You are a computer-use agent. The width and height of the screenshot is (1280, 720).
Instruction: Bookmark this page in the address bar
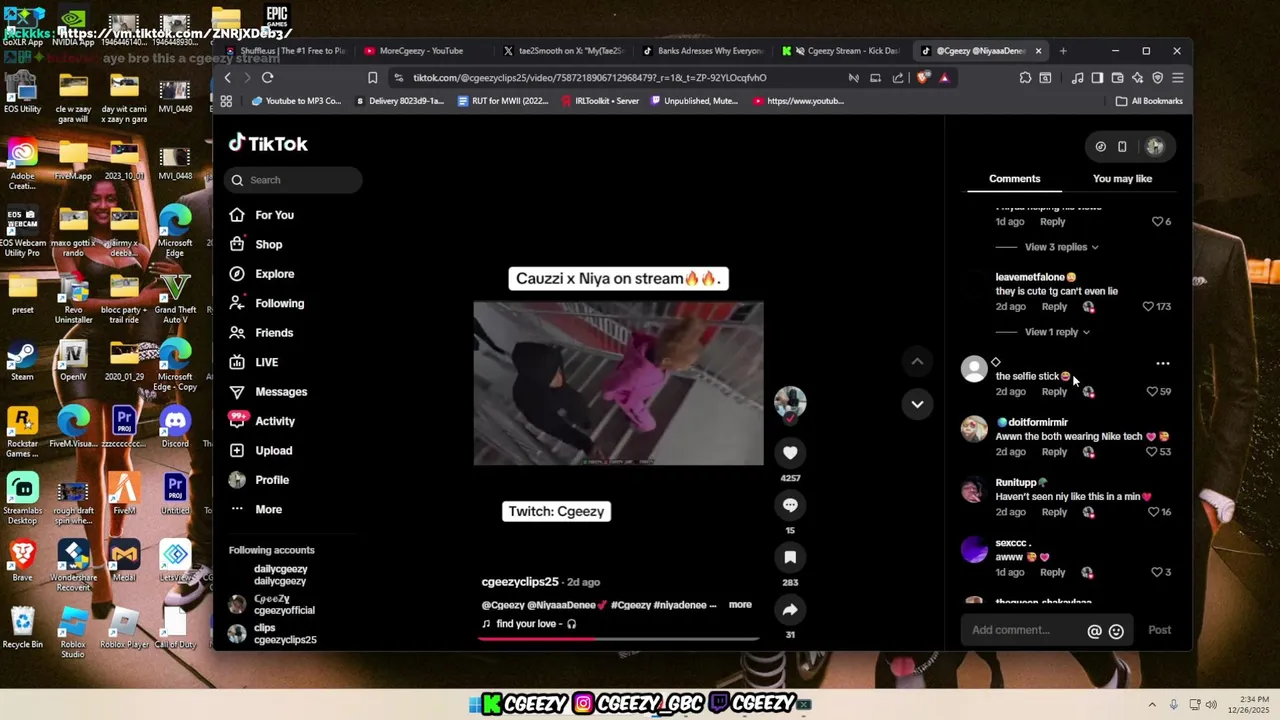(372, 78)
